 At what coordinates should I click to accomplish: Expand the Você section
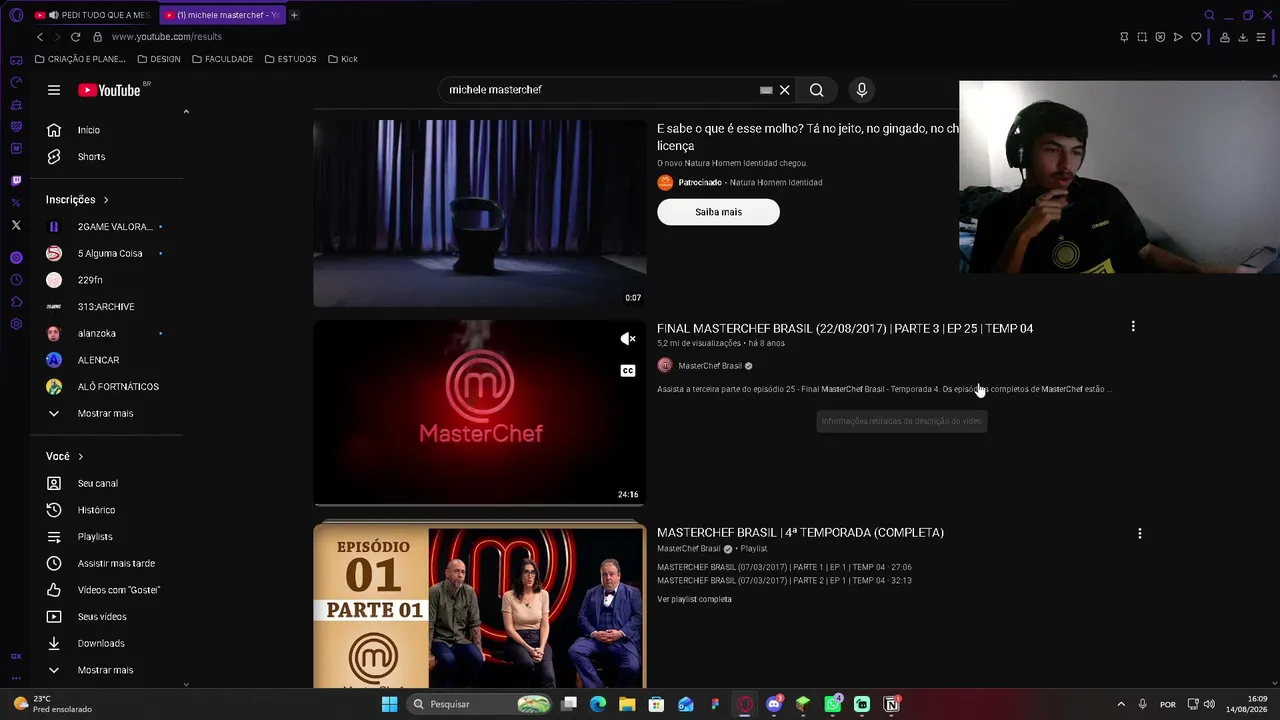tap(65, 457)
